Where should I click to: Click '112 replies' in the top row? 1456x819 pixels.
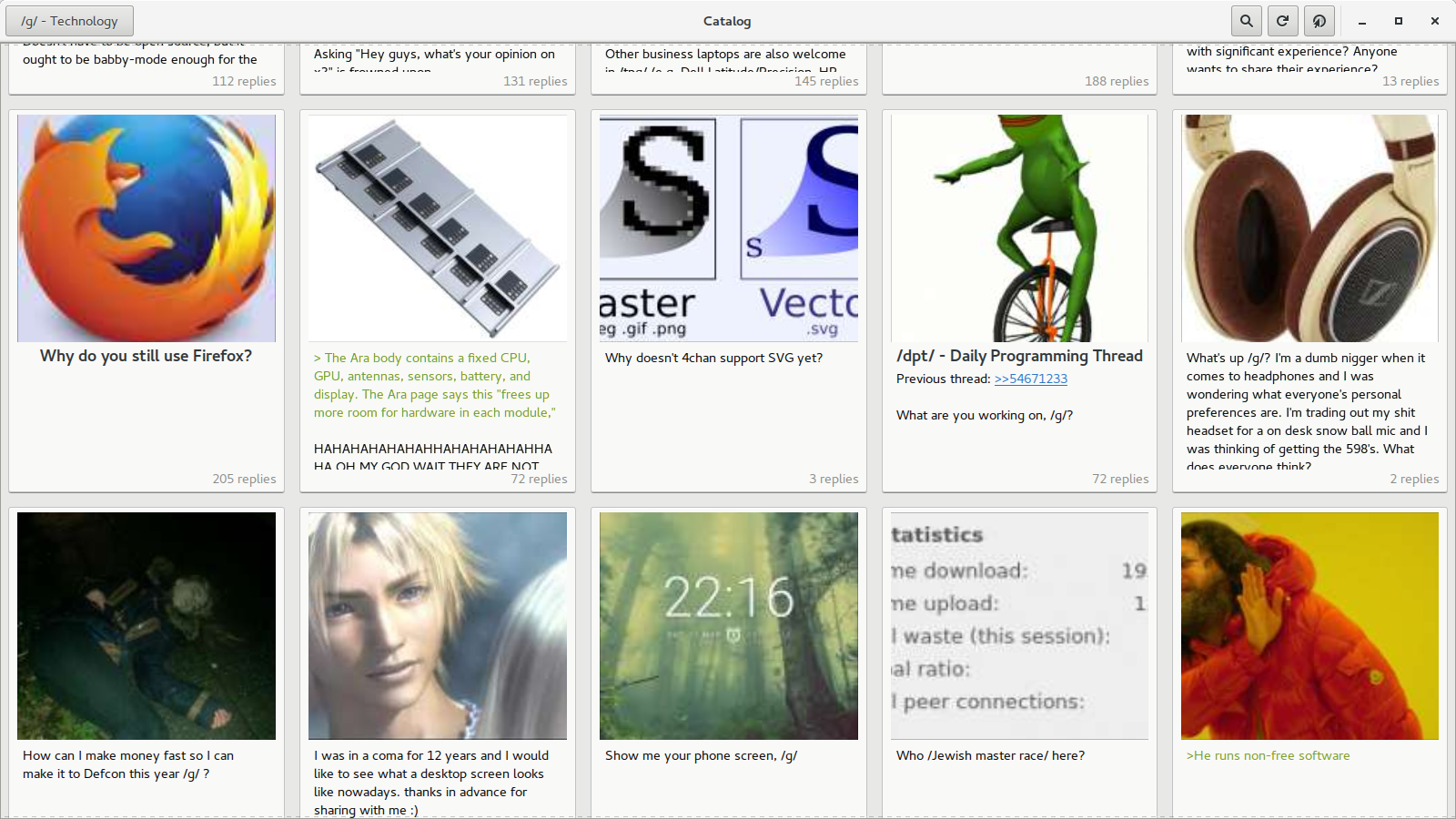[244, 81]
